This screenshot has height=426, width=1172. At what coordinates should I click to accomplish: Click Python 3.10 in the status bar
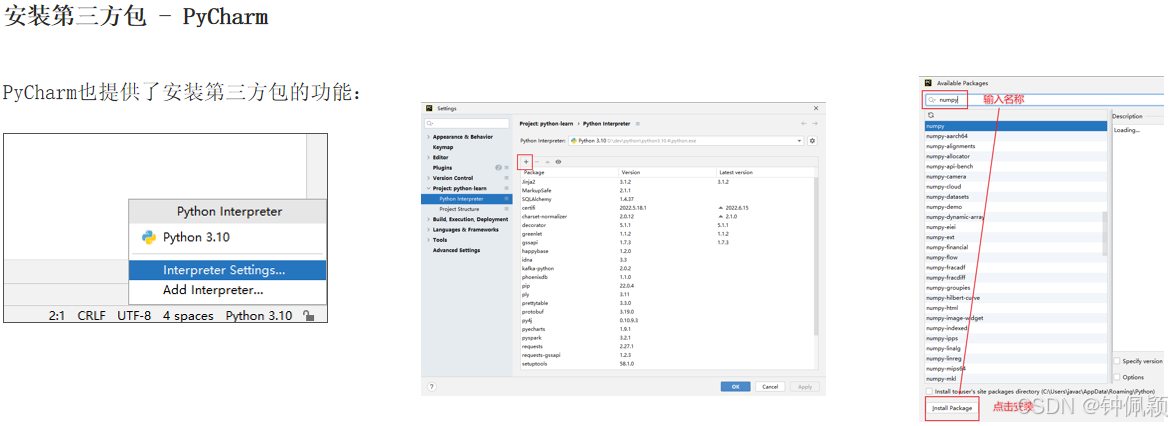click(259, 316)
